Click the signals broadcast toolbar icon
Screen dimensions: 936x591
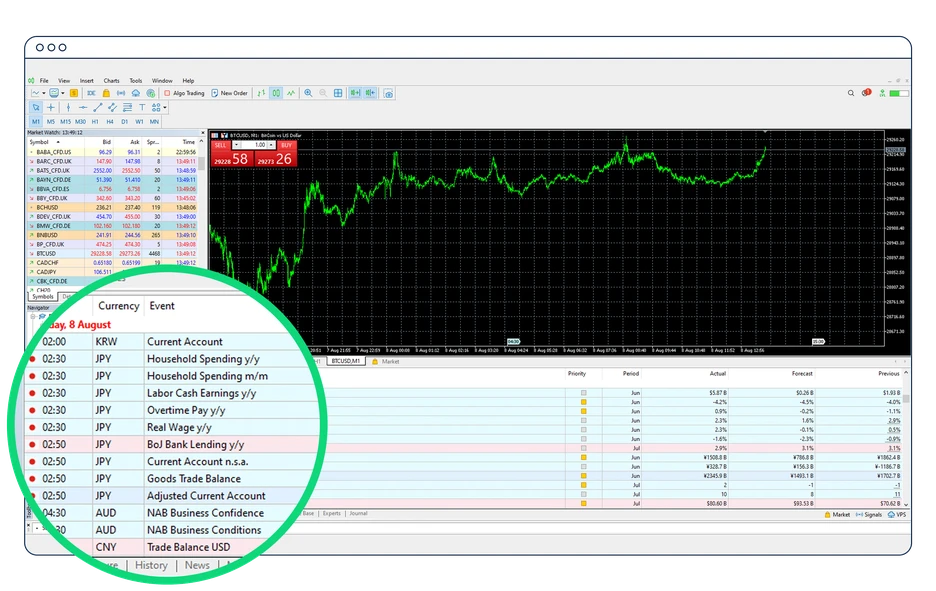[121, 93]
